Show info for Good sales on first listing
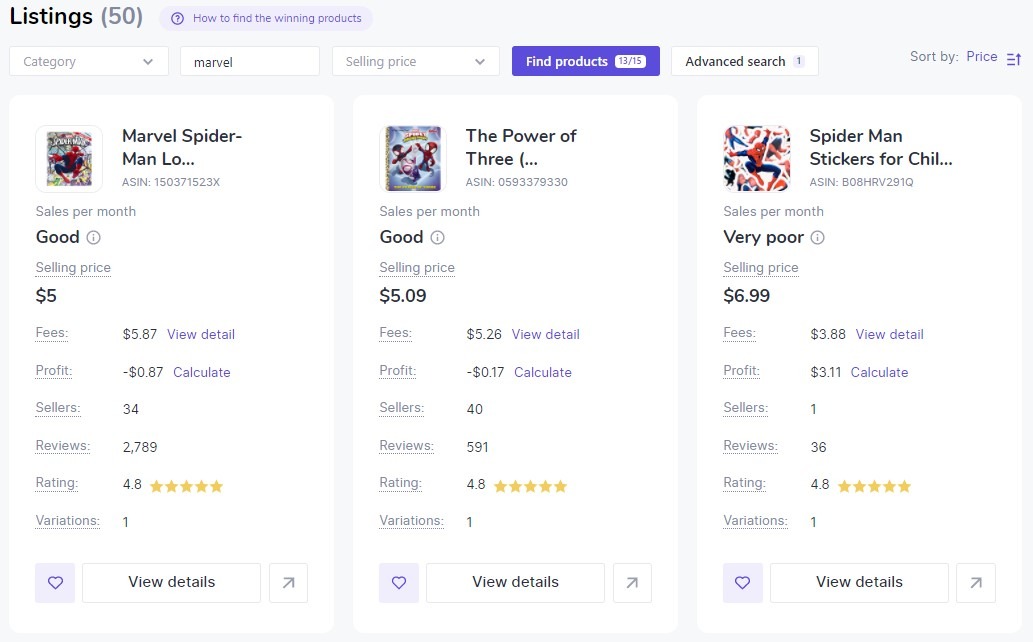This screenshot has height=642, width=1033. coord(94,237)
